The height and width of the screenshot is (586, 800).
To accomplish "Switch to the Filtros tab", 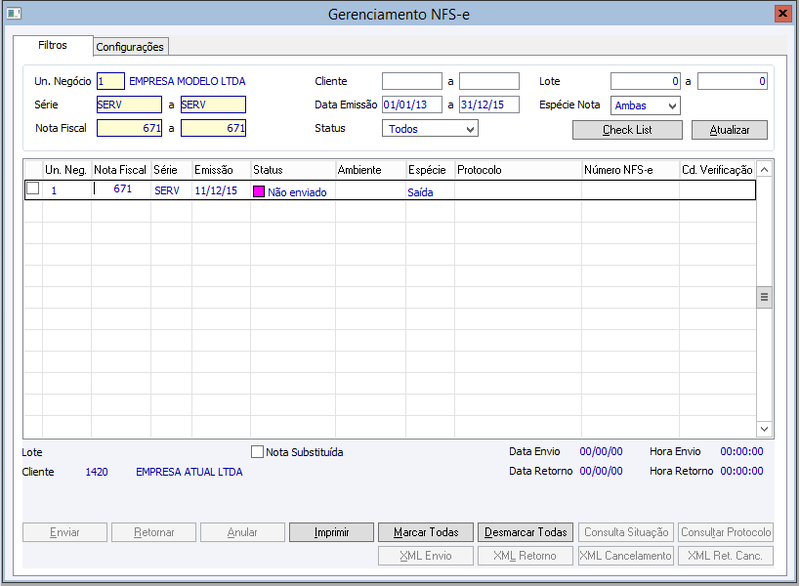I will (53, 45).
